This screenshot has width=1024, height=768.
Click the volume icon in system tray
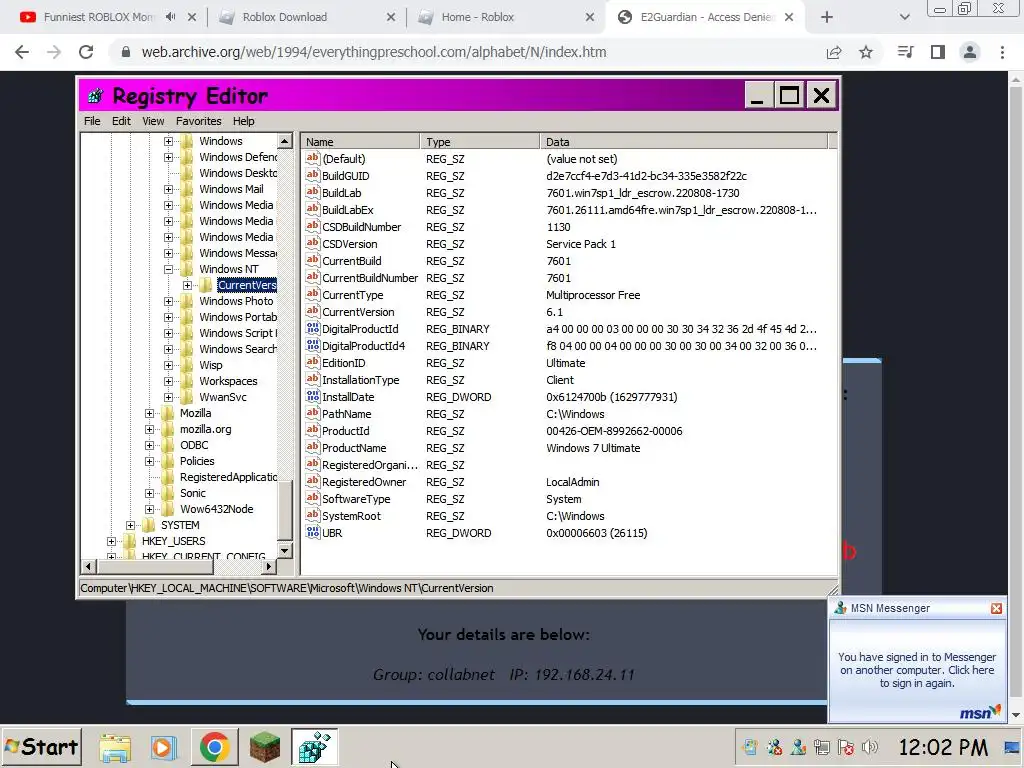(869, 747)
